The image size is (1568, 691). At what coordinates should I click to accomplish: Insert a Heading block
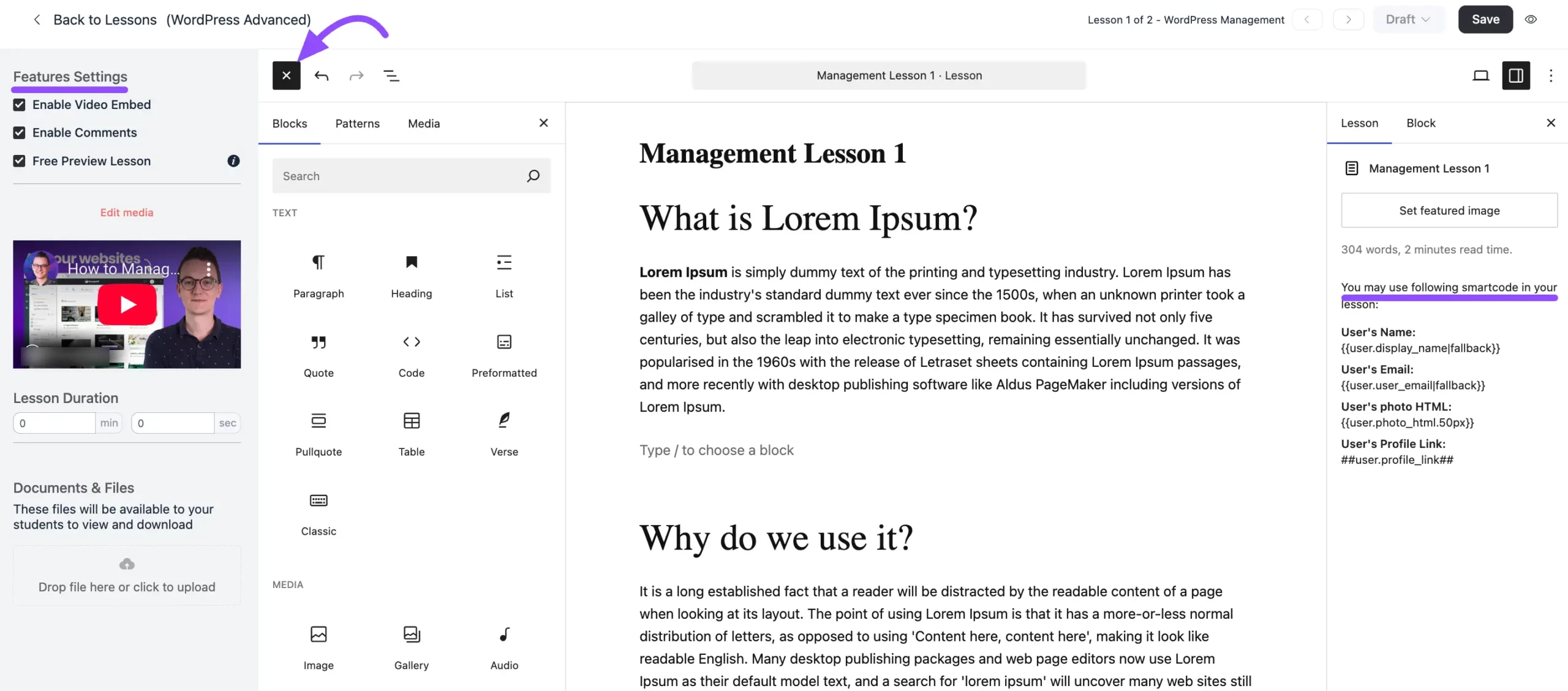coord(412,276)
